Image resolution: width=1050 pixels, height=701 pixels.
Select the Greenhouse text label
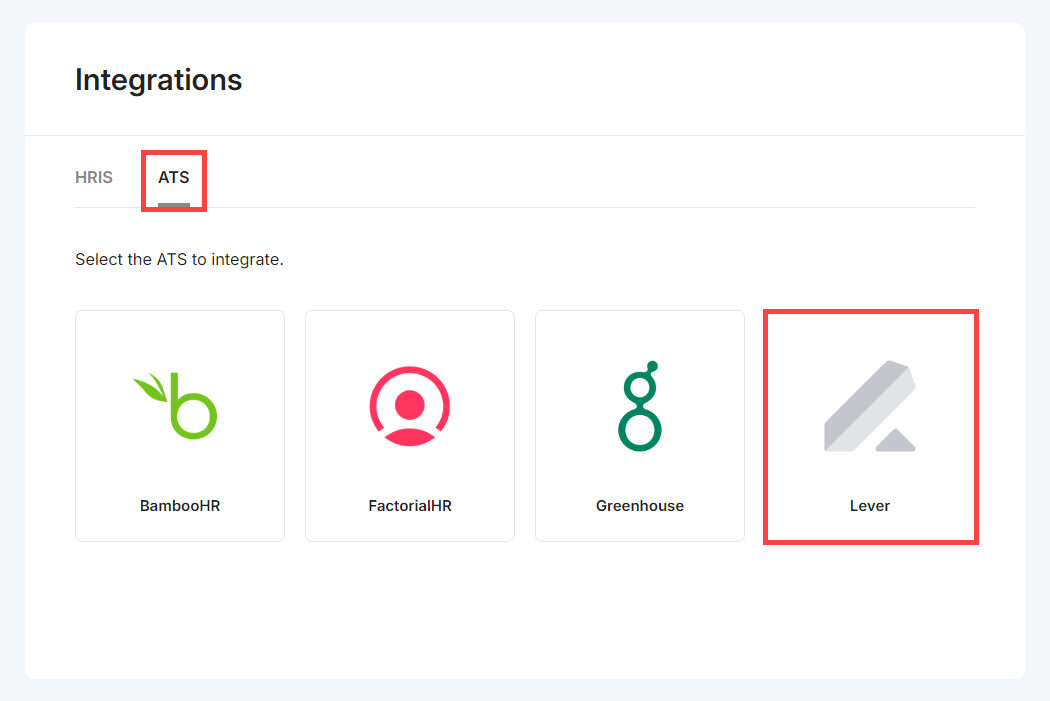click(640, 506)
